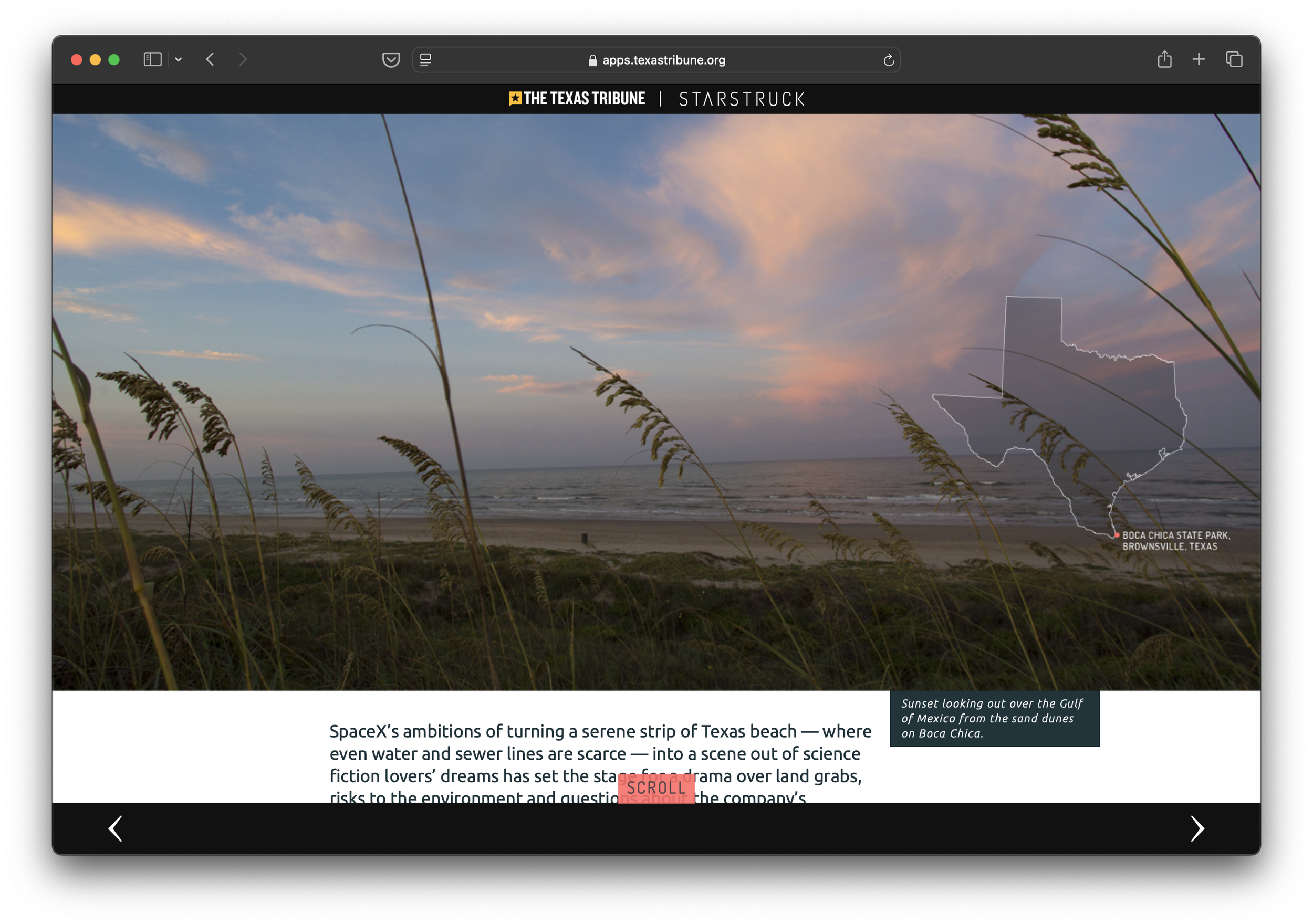Go to previous chapter with left arrow
Viewport: 1313px width, 924px height.
pyautogui.click(x=116, y=828)
